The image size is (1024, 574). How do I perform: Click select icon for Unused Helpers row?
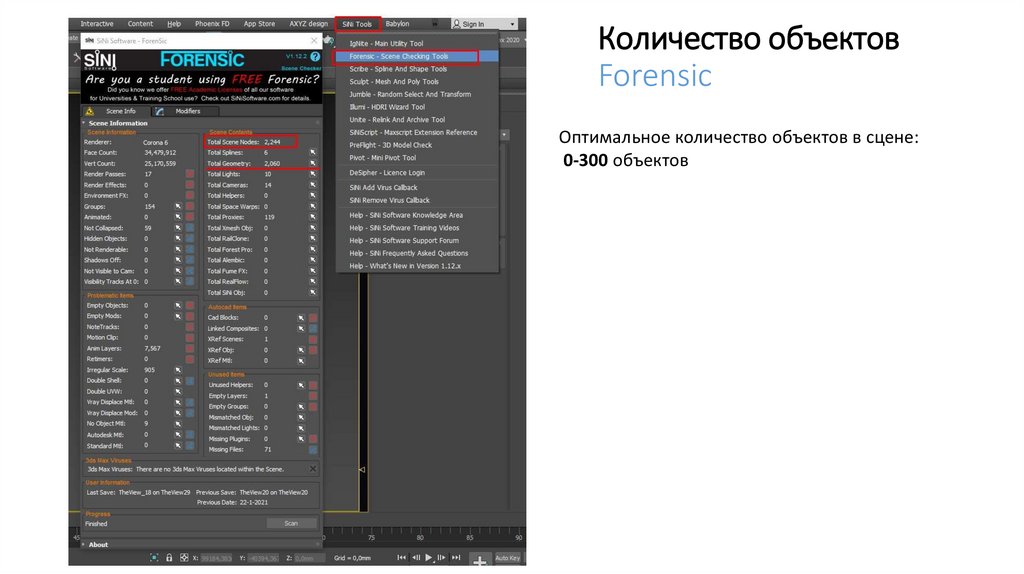coord(301,385)
